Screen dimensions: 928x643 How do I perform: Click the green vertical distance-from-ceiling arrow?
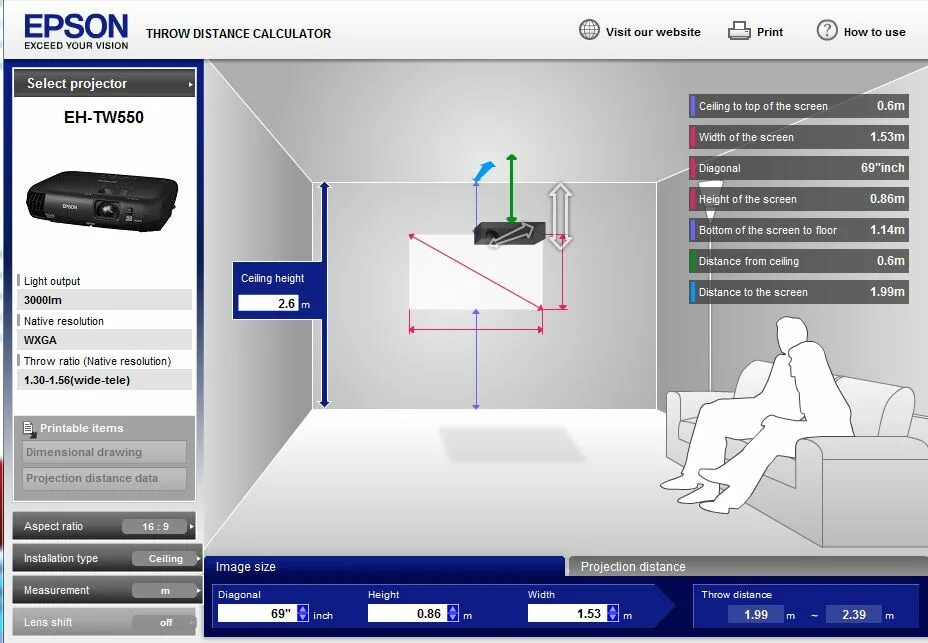(512, 188)
